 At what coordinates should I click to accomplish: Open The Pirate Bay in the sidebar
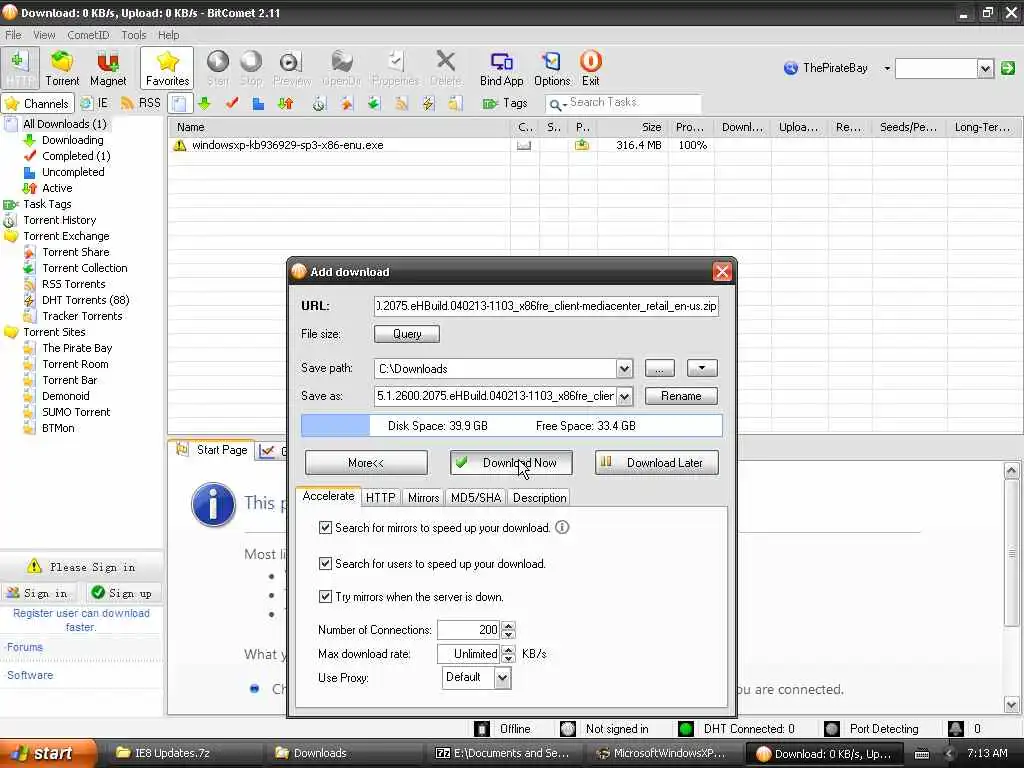[x=77, y=348]
